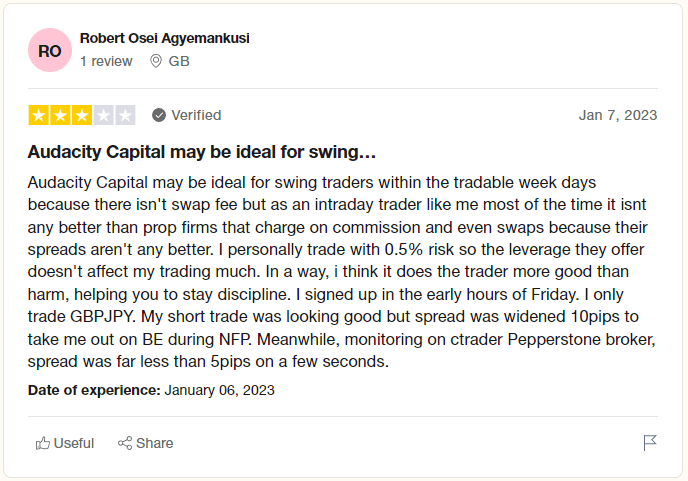Click the GB country label

click(x=179, y=61)
